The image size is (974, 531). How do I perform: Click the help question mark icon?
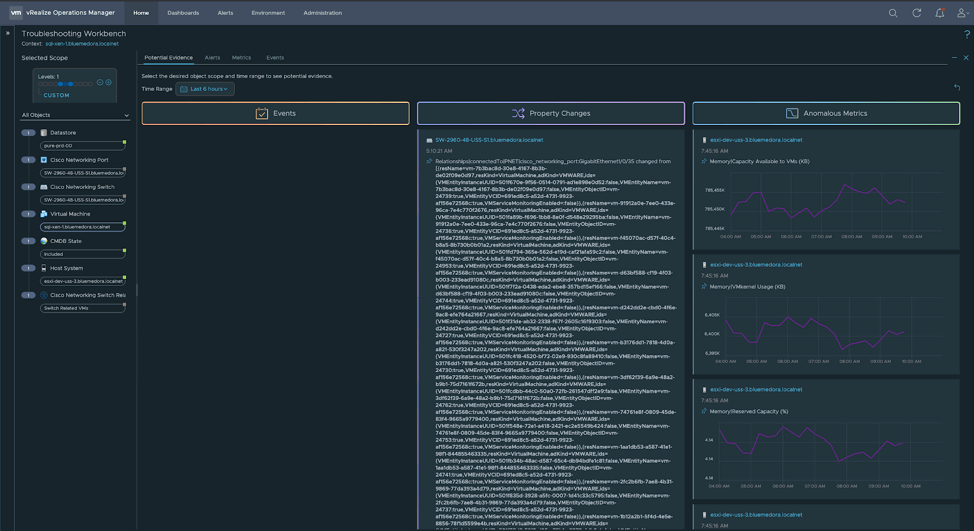[967, 35]
